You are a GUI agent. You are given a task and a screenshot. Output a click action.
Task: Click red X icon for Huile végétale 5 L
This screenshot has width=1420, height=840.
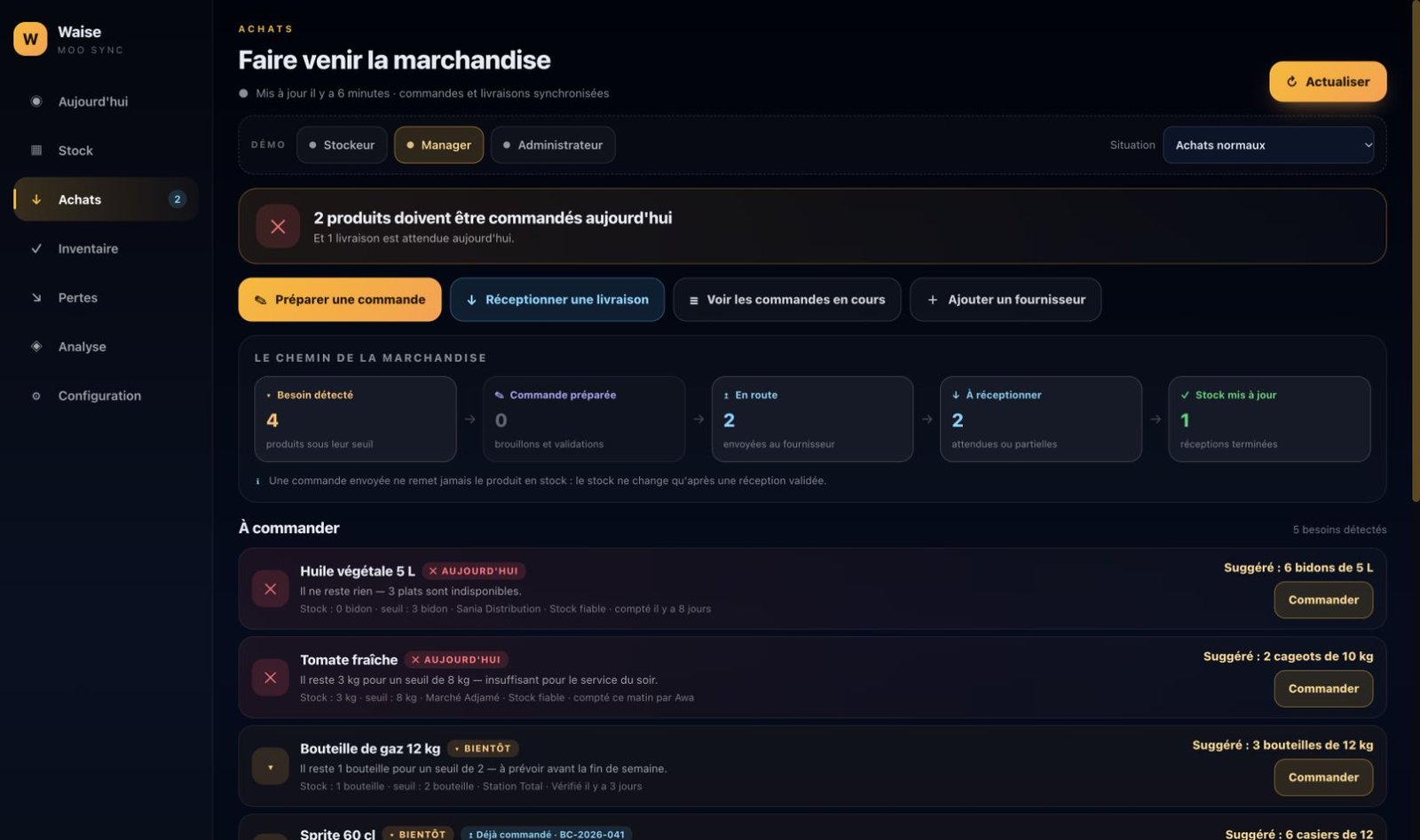tap(270, 589)
